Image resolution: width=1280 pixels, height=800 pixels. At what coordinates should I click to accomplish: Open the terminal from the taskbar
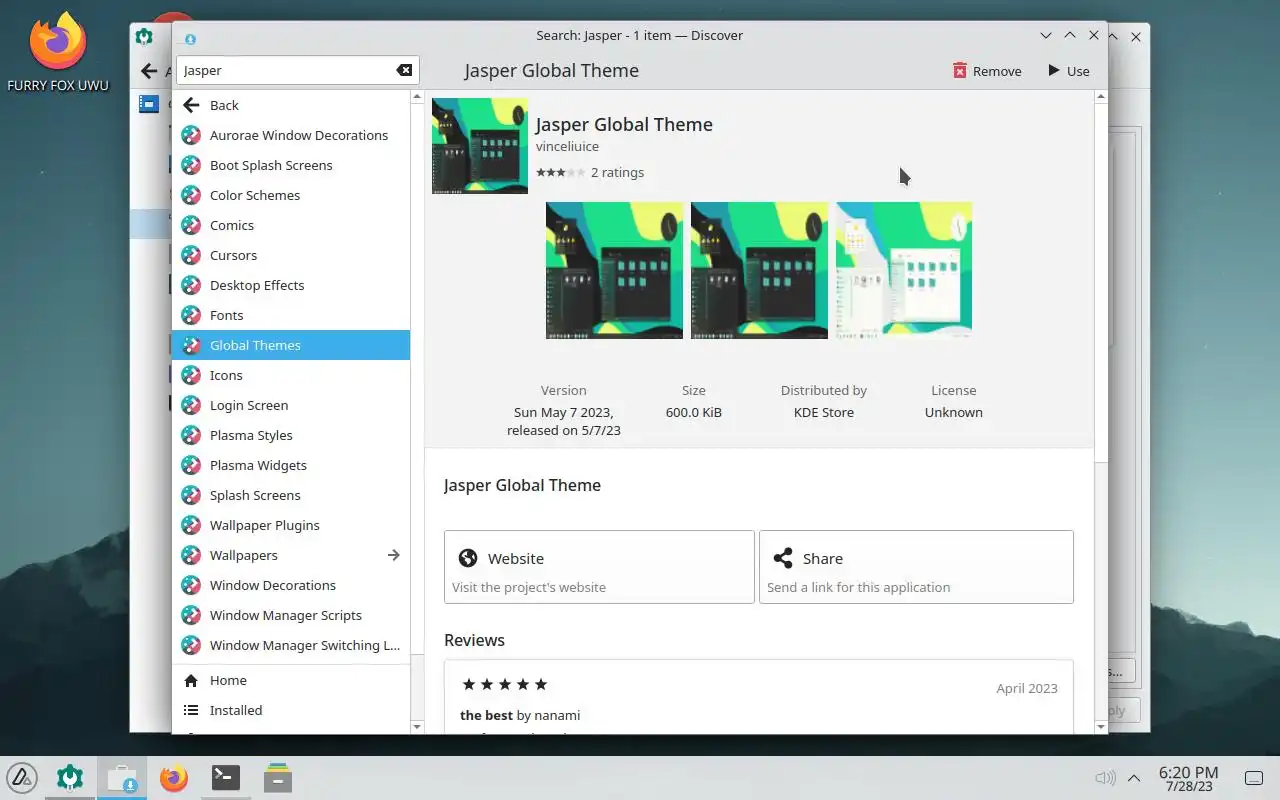pos(226,777)
